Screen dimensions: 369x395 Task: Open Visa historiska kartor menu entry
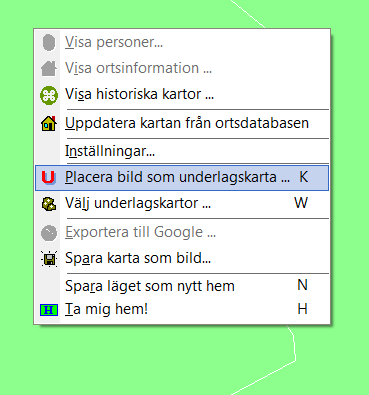(182, 95)
